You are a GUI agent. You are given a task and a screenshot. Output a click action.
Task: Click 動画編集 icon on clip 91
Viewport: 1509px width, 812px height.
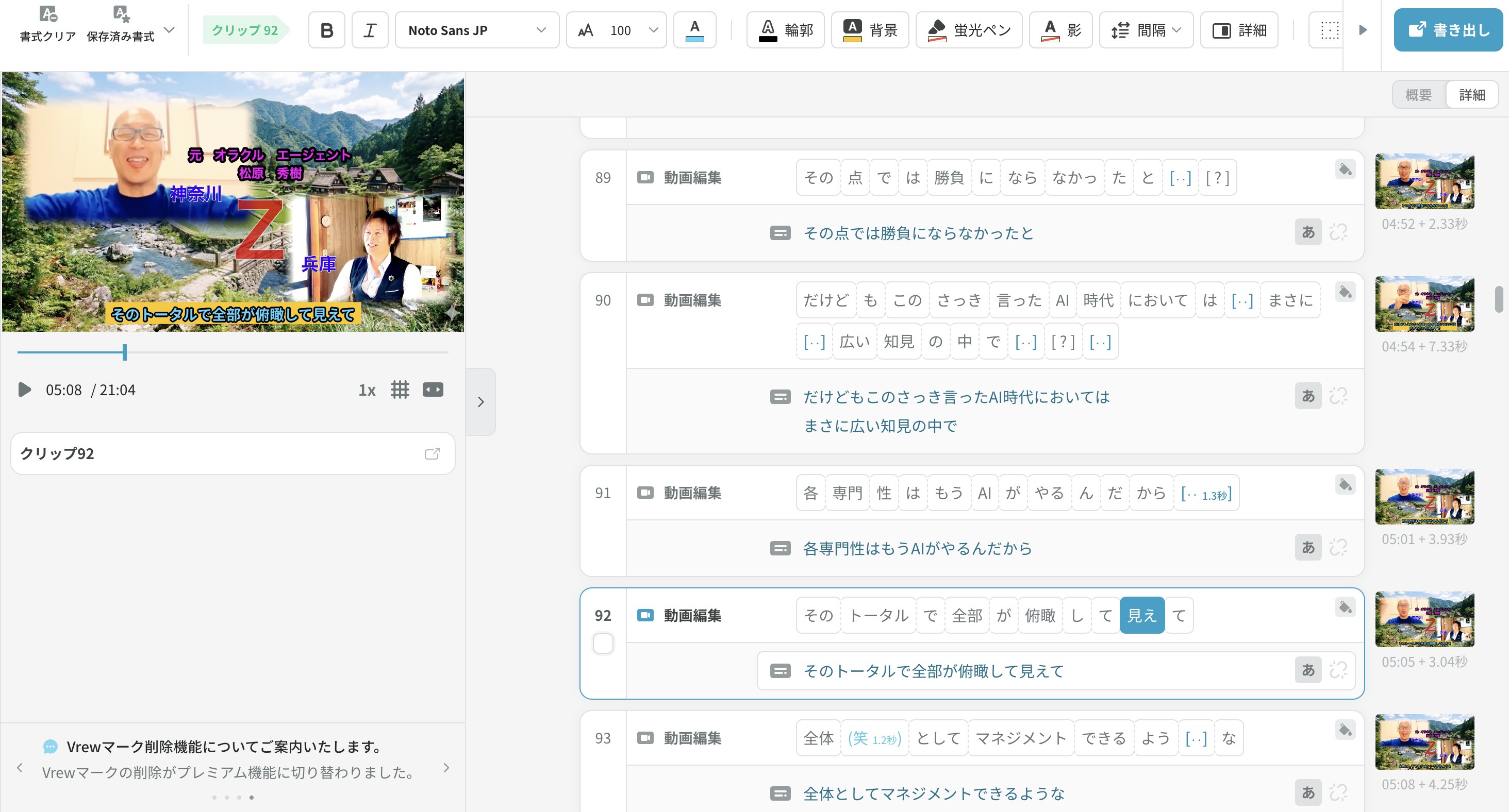point(645,493)
